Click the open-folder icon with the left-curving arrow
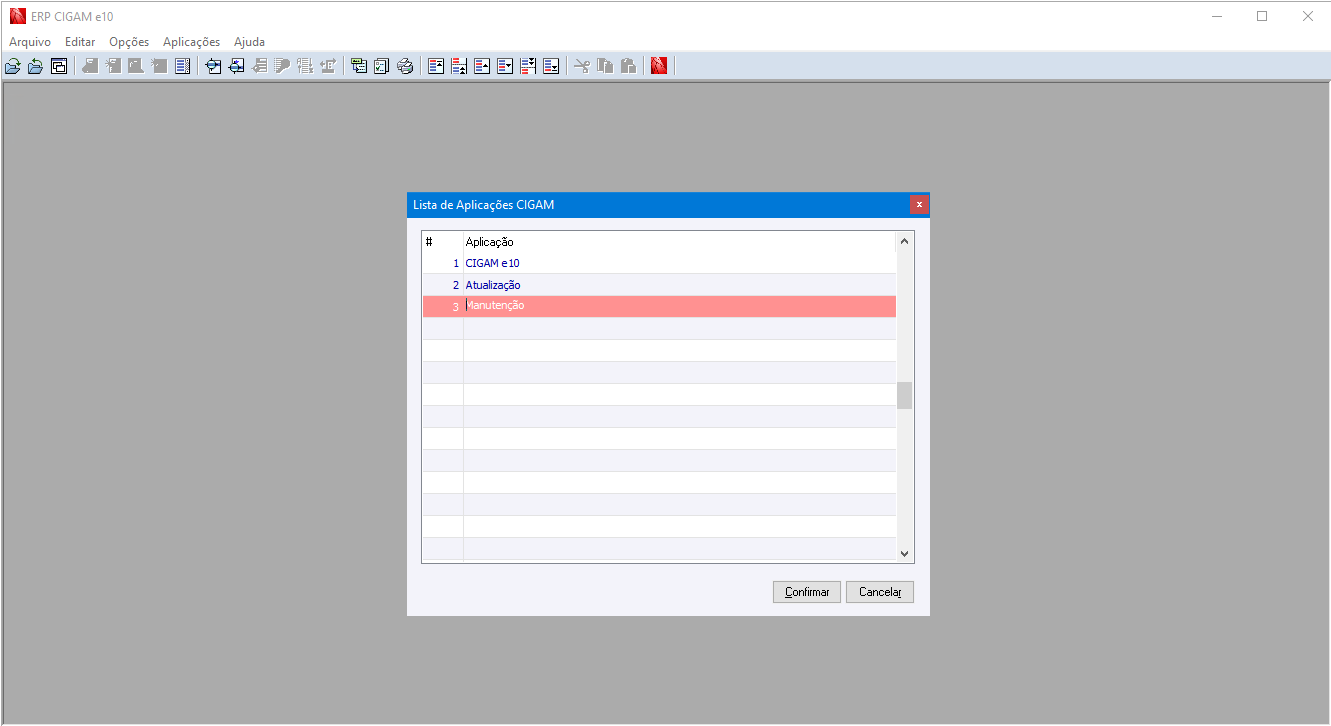The height and width of the screenshot is (726, 1331). click(35, 66)
